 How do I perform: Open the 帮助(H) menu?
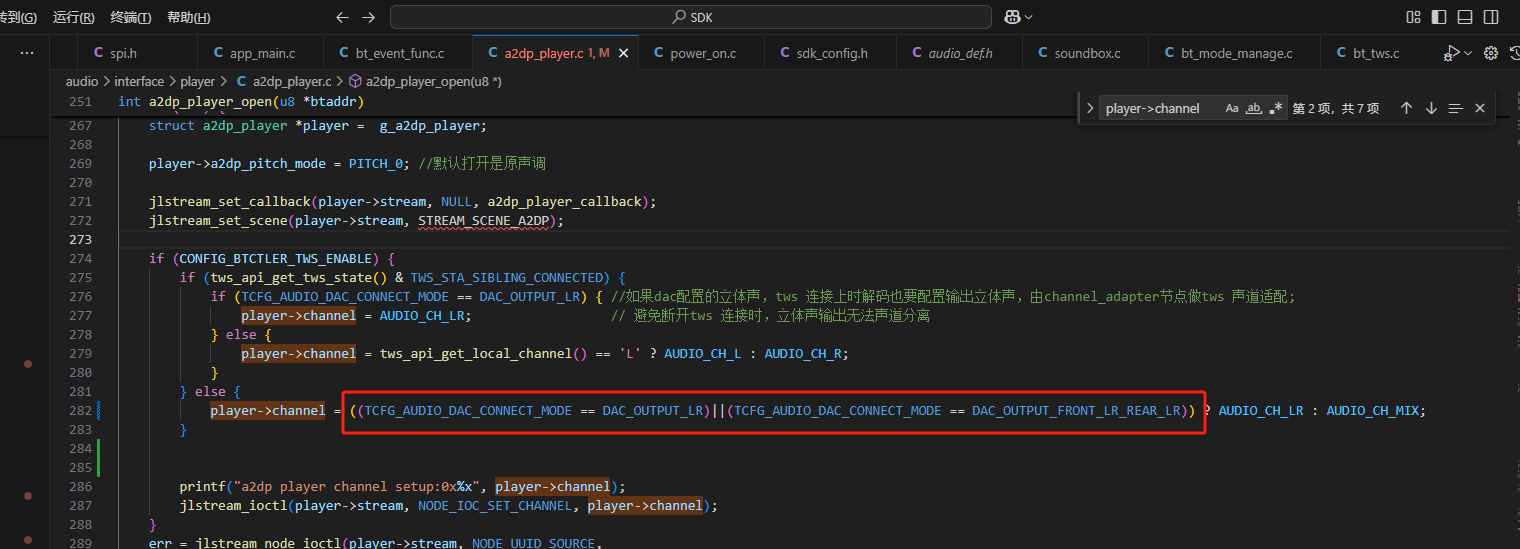pos(189,17)
